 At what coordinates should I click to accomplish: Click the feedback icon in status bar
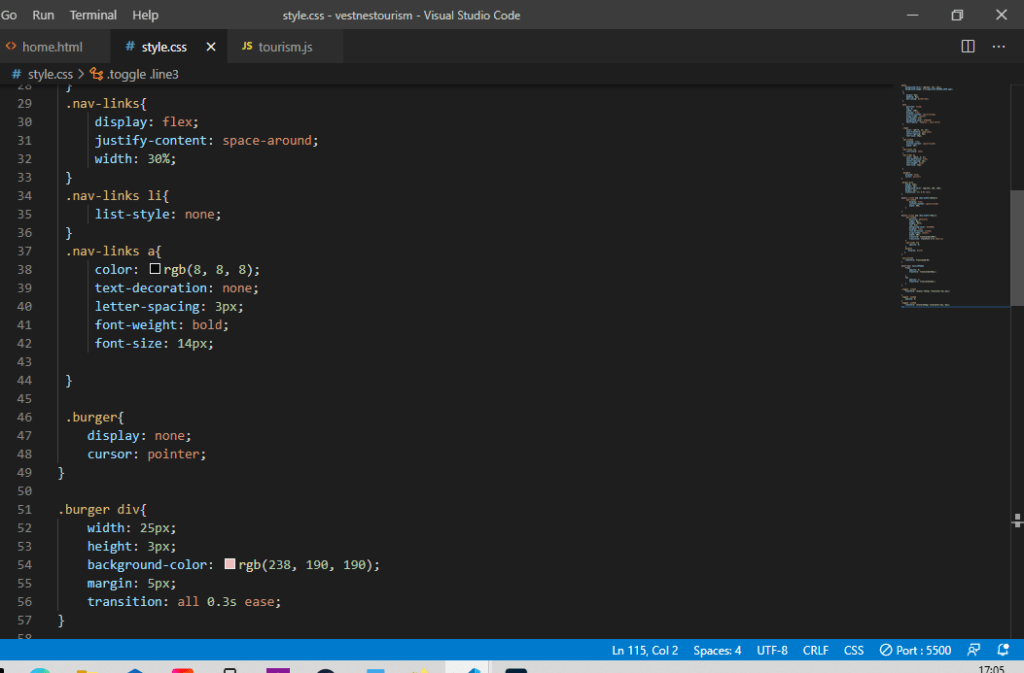point(973,650)
